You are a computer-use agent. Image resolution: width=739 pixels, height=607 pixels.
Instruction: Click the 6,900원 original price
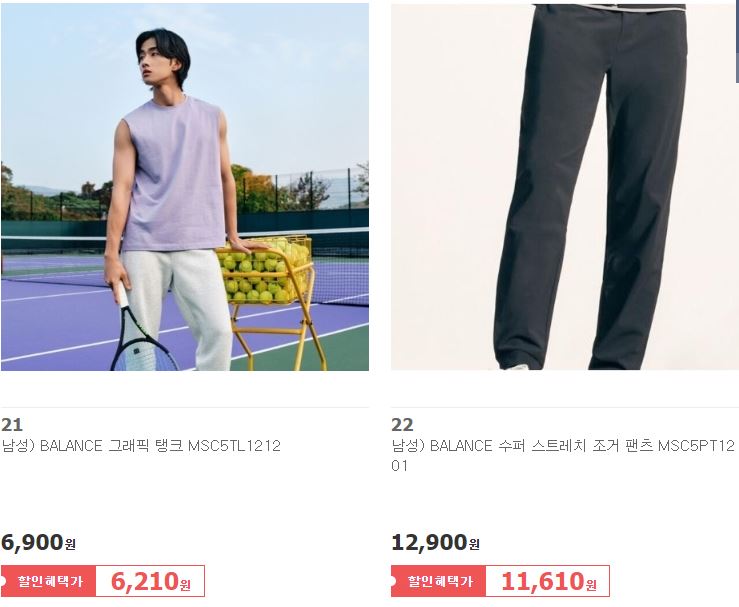[x=38, y=542]
